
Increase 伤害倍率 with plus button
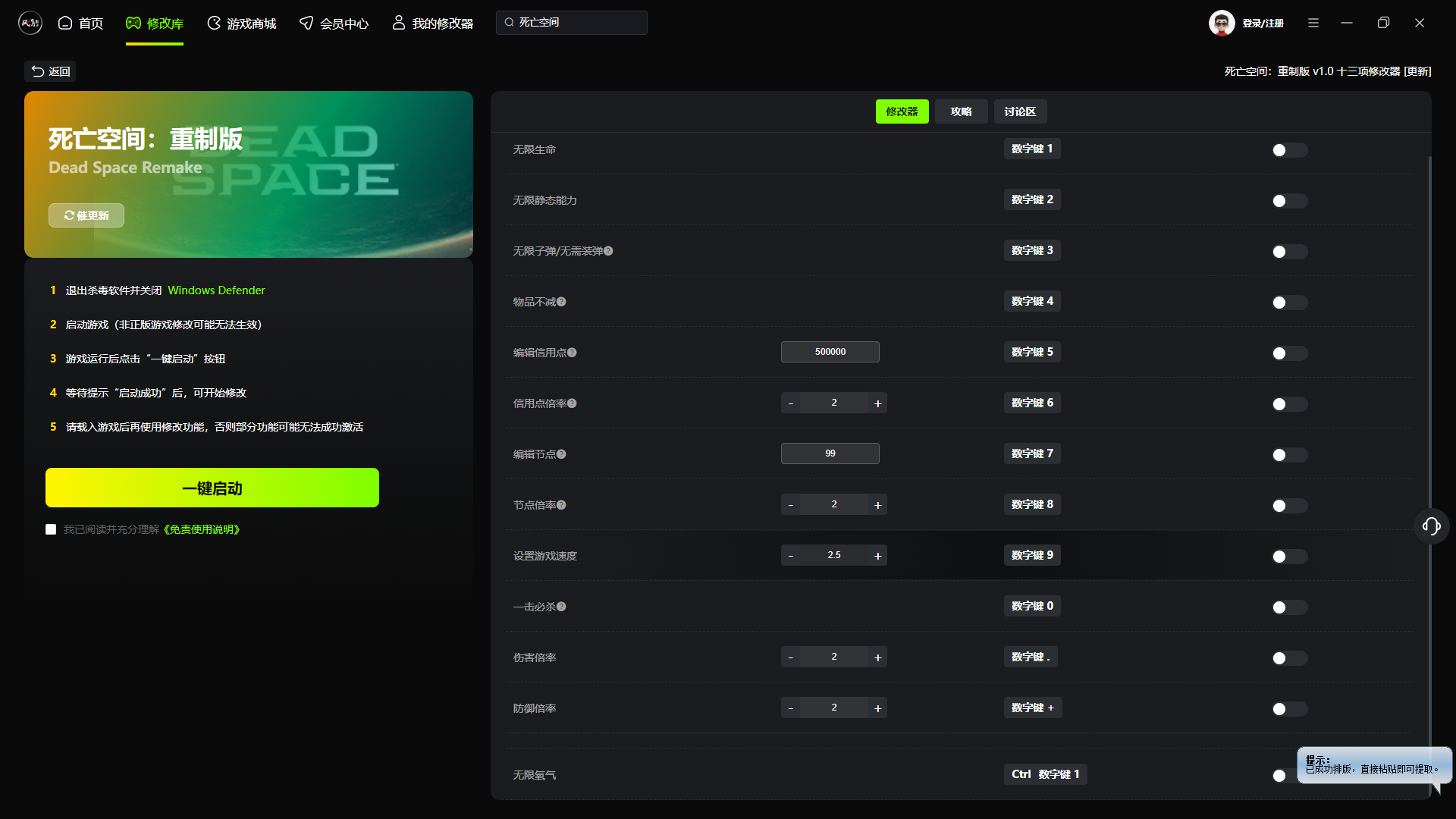click(877, 657)
